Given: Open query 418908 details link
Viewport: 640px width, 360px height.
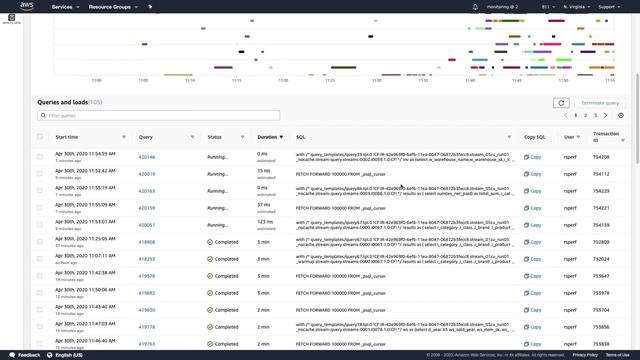Looking at the screenshot, I should tap(147, 242).
